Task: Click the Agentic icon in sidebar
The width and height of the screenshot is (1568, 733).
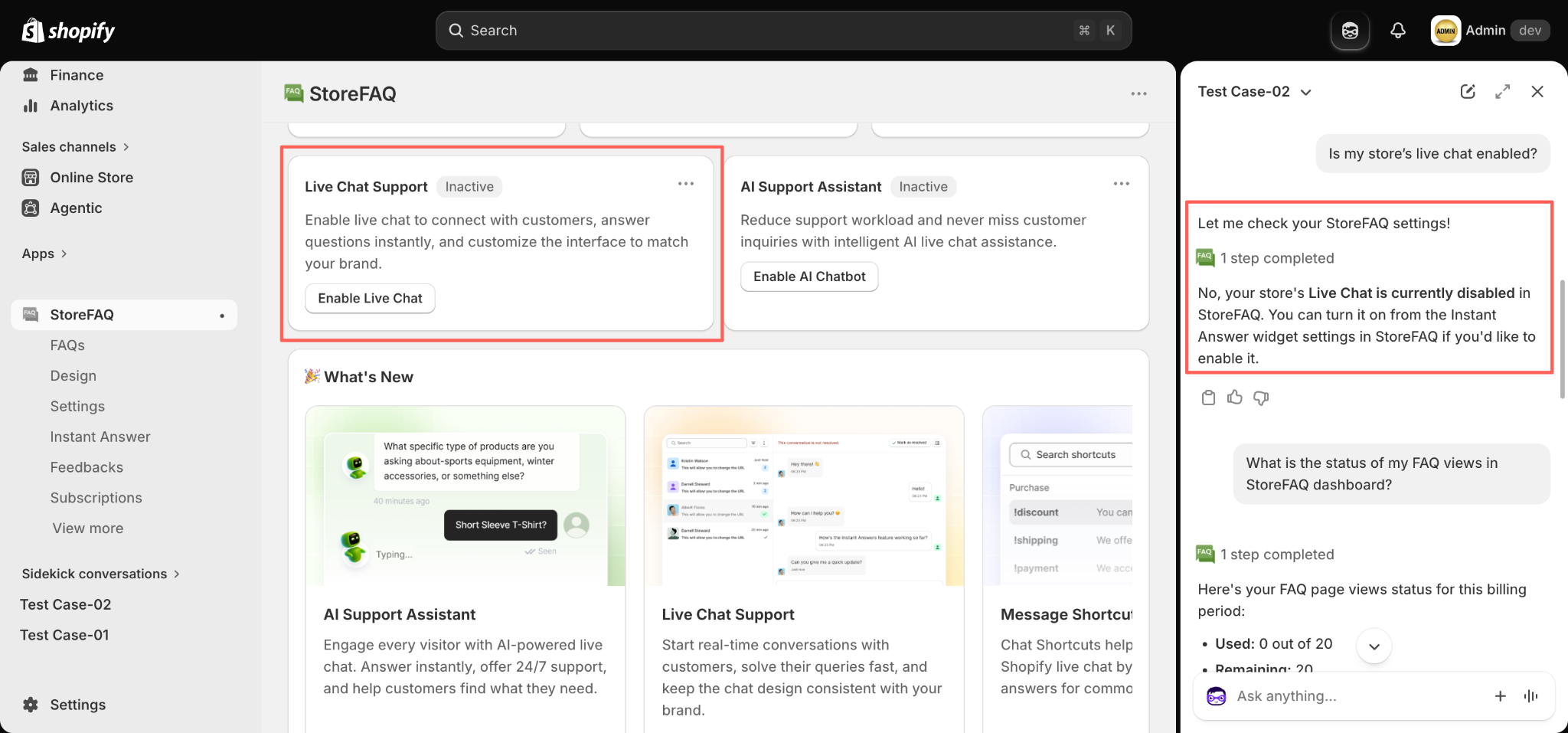Action: (x=31, y=208)
